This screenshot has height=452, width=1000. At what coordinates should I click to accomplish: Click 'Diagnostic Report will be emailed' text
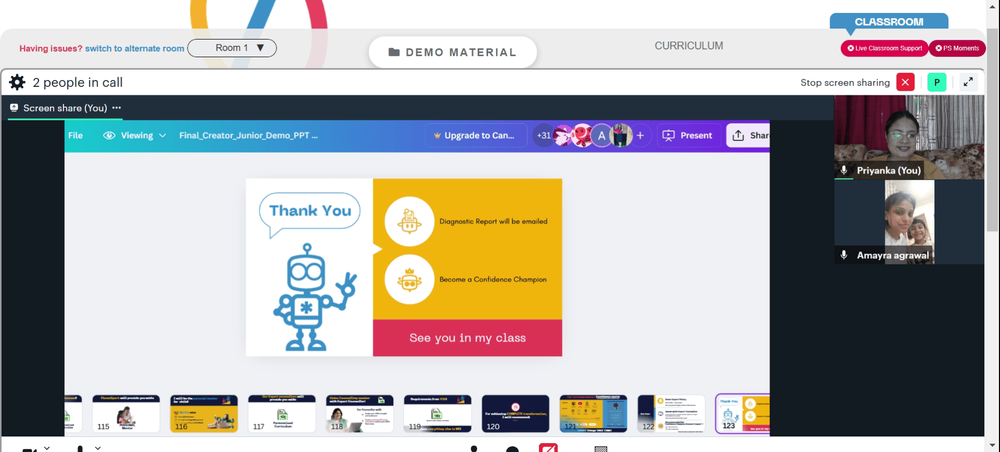tap(493, 221)
